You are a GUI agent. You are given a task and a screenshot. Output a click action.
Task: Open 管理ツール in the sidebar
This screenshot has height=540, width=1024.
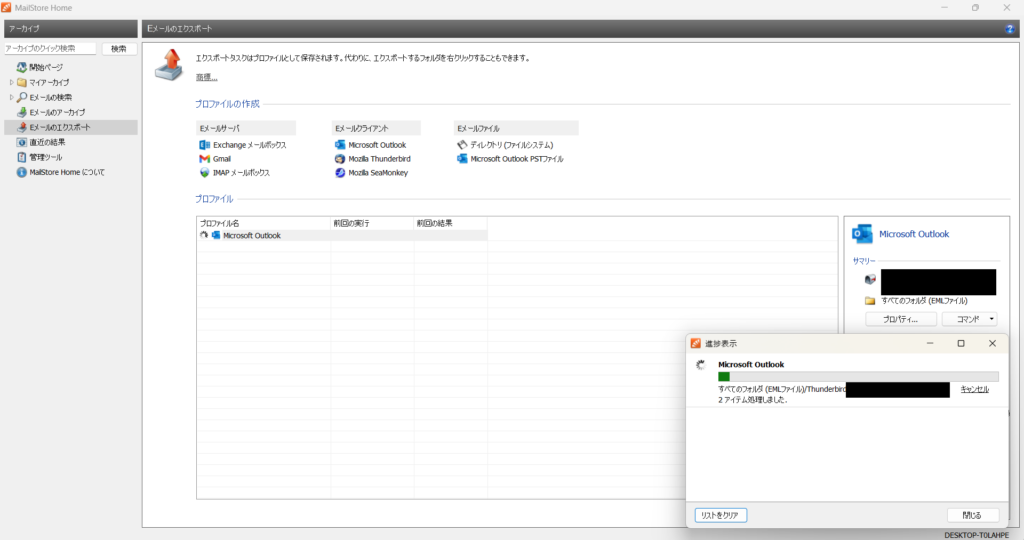pos(46,157)
